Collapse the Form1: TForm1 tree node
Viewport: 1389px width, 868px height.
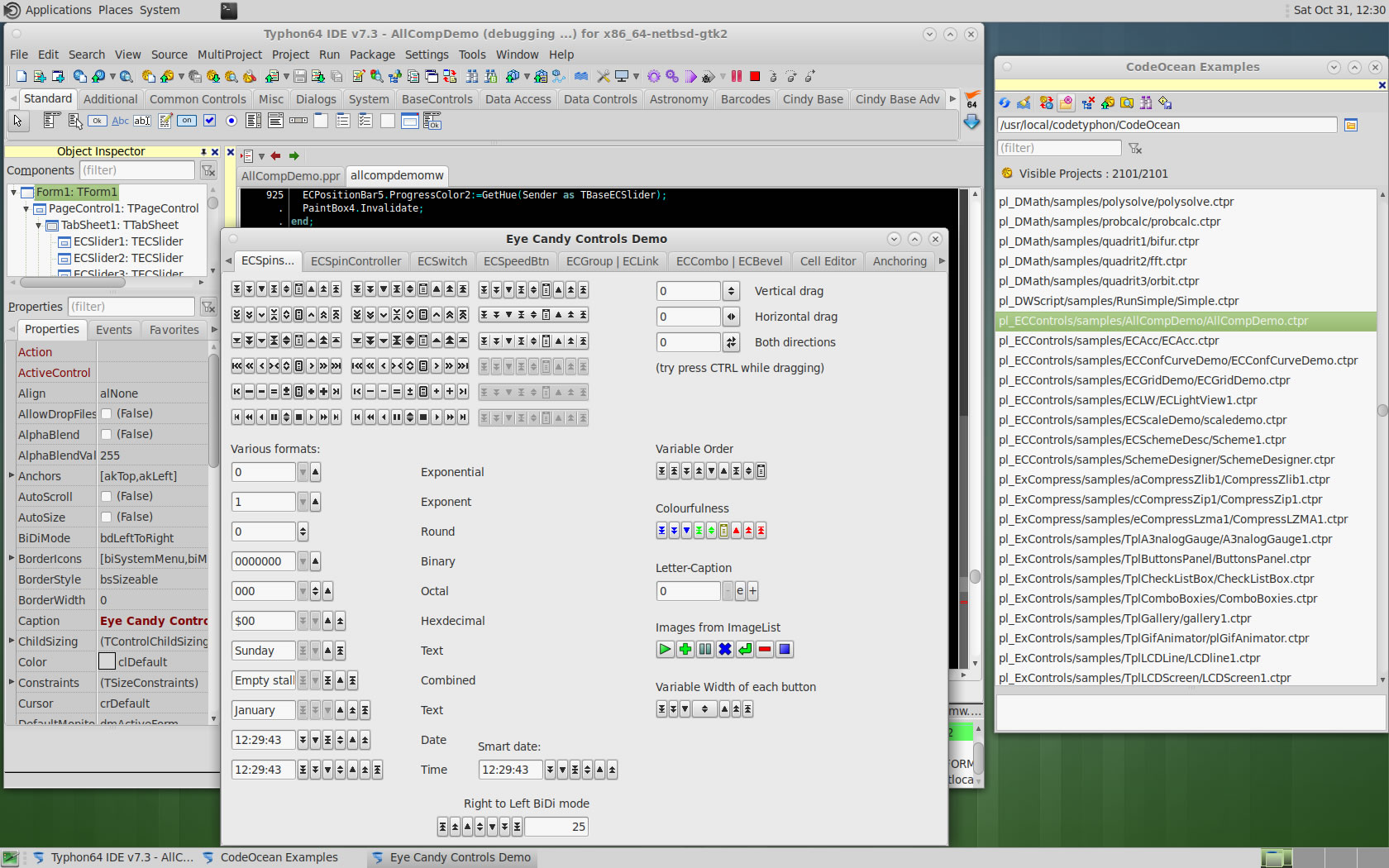[x=14, y=192]
